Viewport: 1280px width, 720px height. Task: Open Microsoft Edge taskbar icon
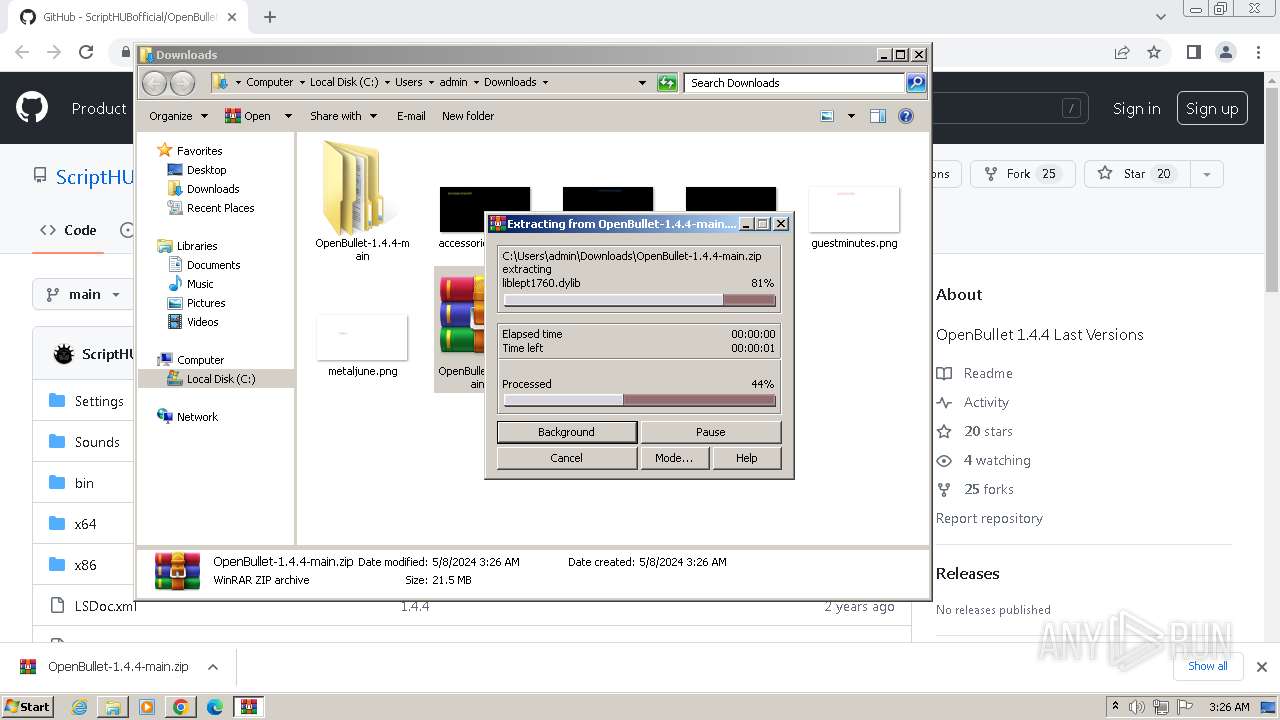pyautogui.click(x=214, y=707)
